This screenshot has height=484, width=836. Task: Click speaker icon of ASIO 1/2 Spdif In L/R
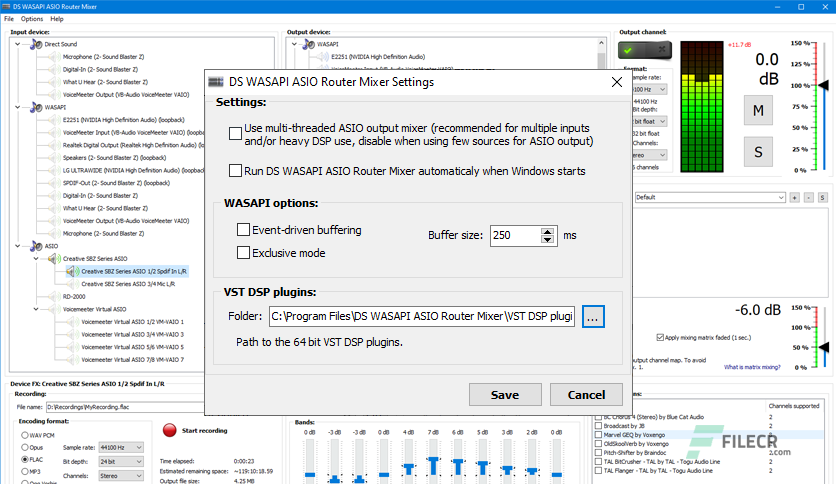73,271
